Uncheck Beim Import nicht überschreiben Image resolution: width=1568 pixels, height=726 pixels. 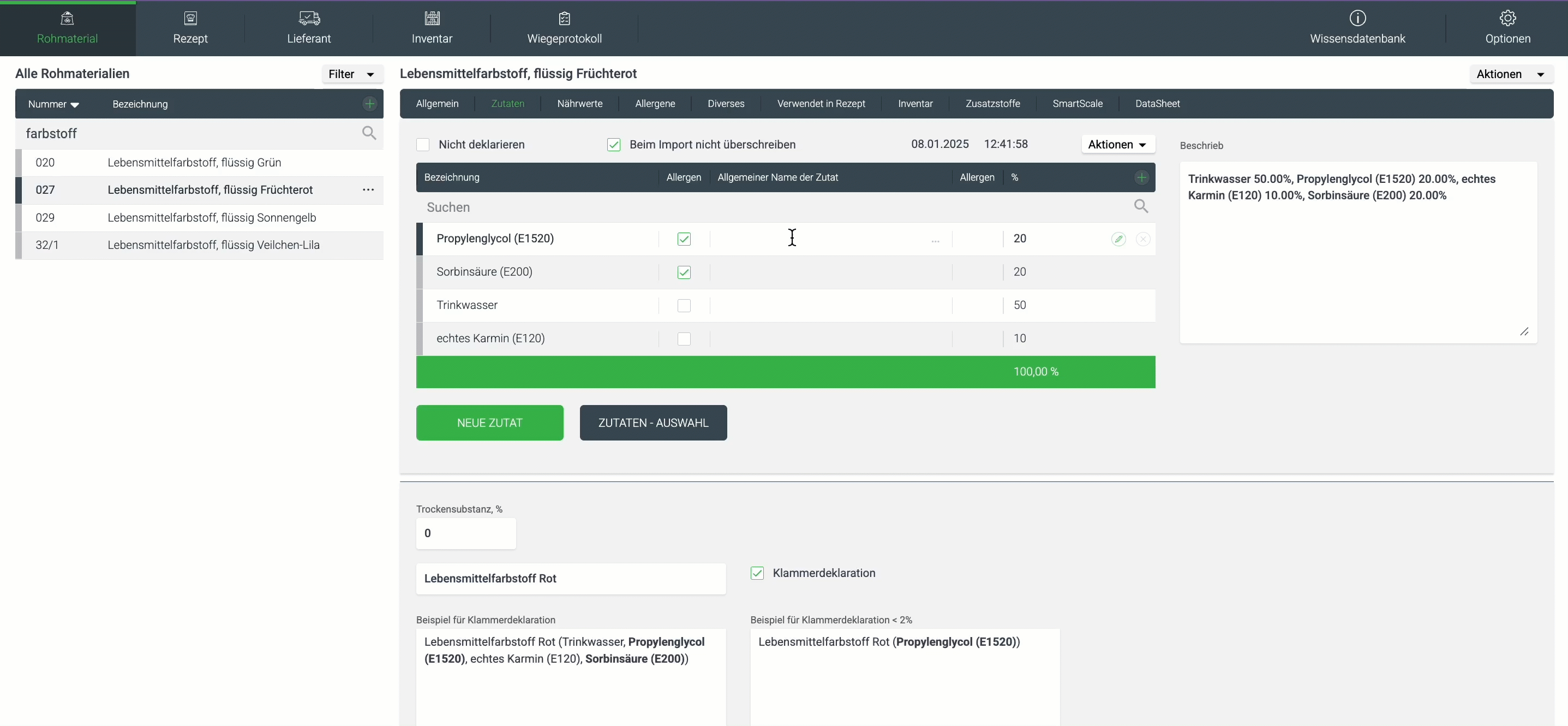(614, 145)
